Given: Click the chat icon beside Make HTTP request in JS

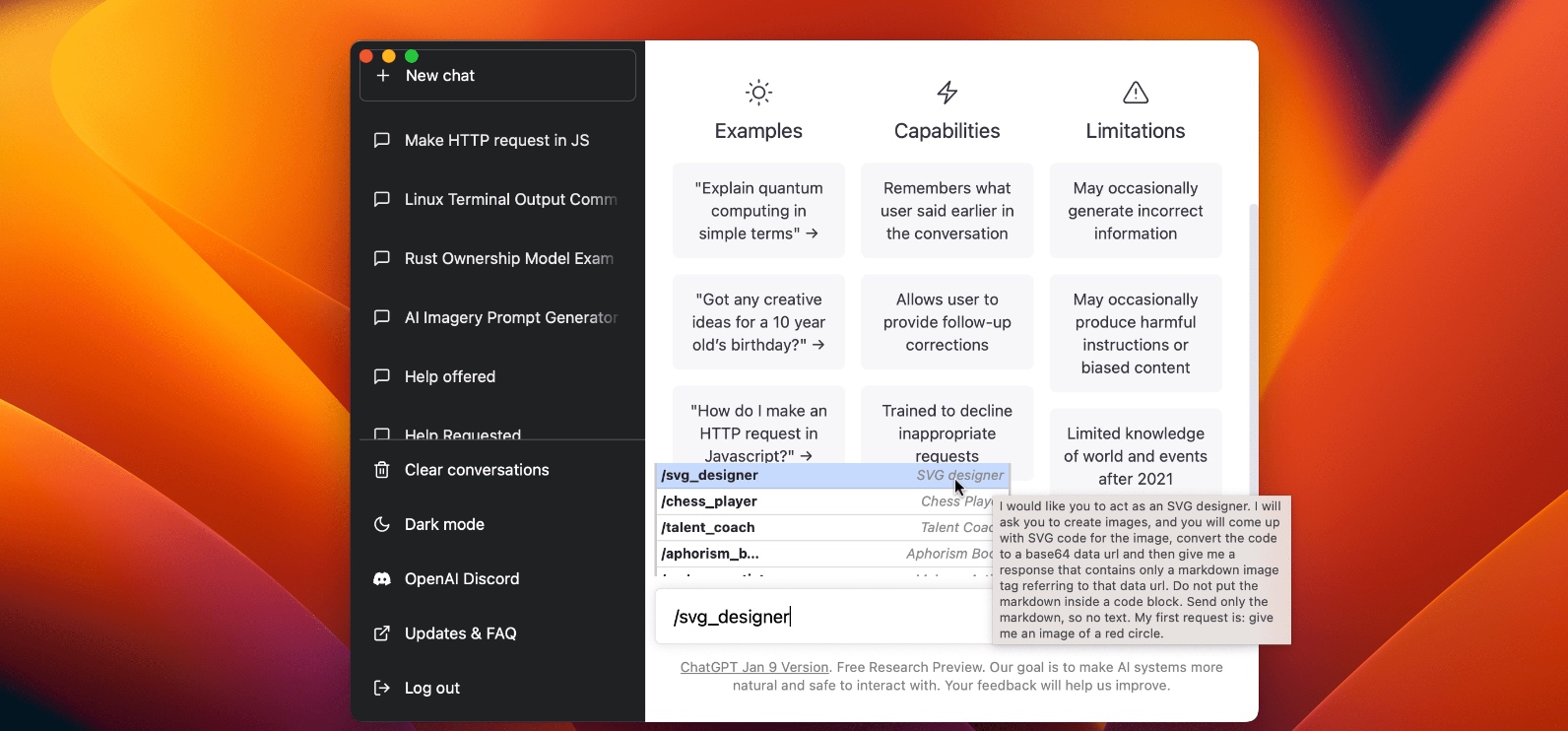Looking at the screenshot, I should (x=382, y=140).
